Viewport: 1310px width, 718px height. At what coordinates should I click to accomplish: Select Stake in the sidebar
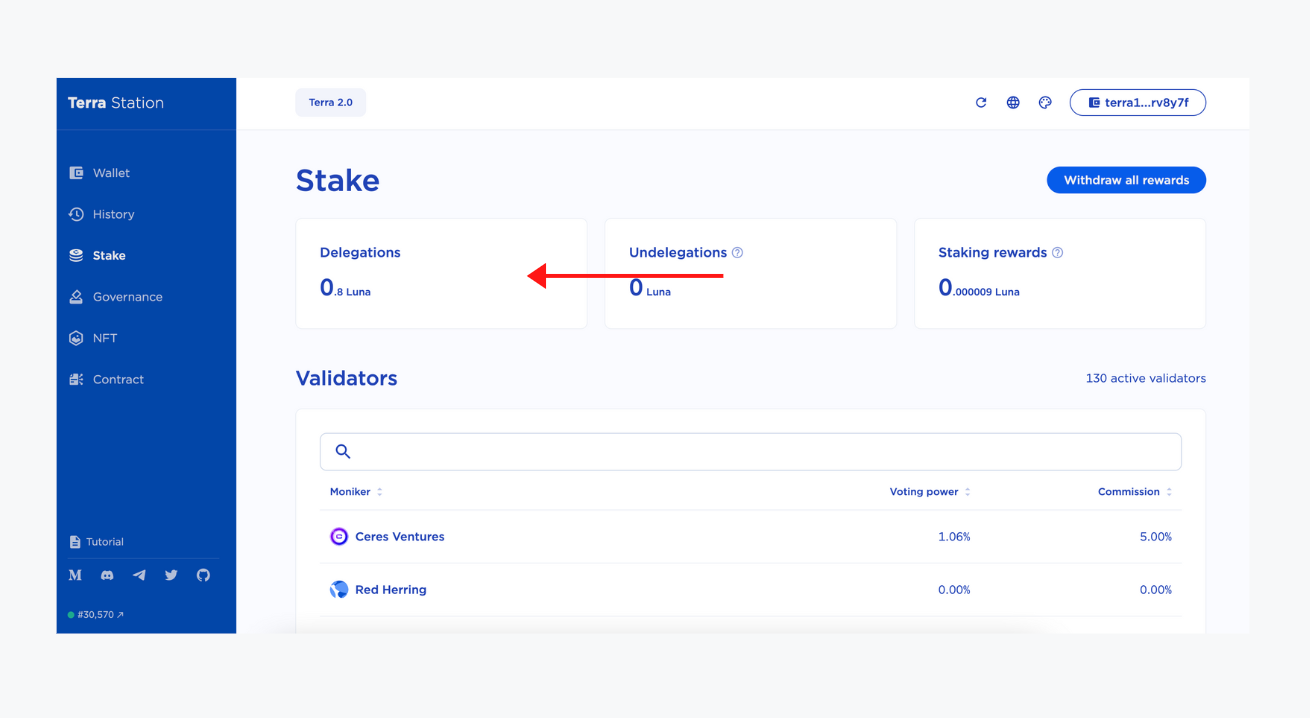(x=98, y=255)
